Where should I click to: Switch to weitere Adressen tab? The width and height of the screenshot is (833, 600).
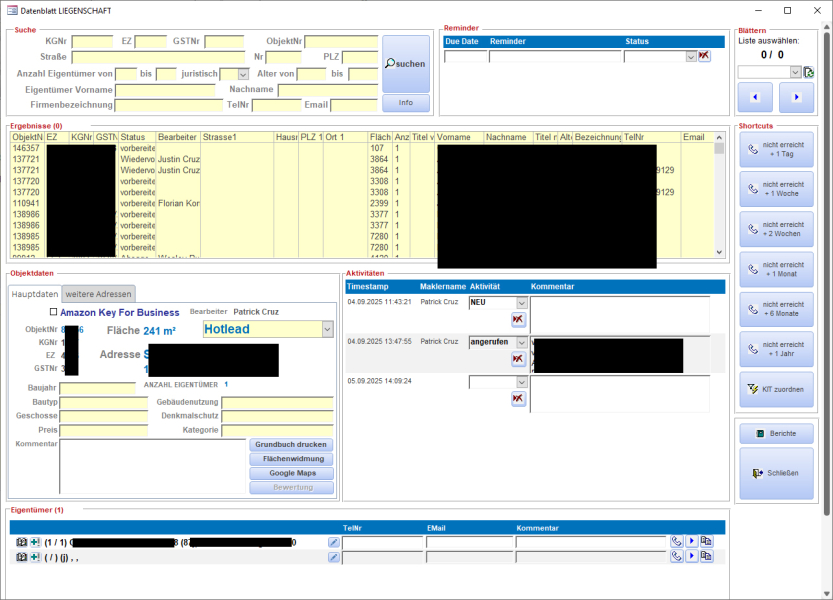pos(98,293)
